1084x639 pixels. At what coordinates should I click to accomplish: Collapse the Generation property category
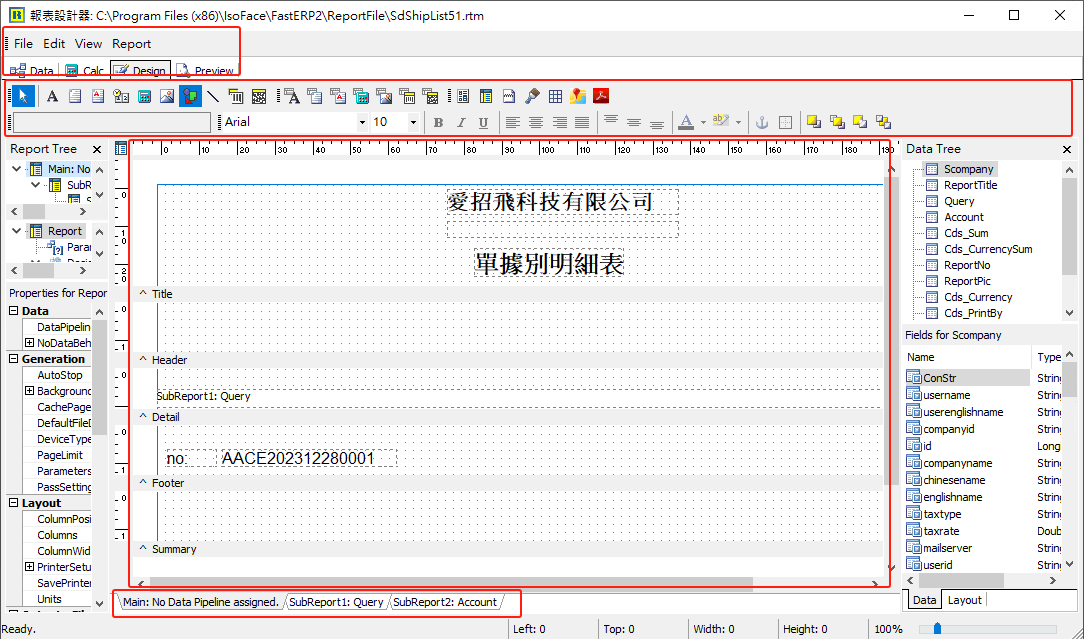pos(14,359)
